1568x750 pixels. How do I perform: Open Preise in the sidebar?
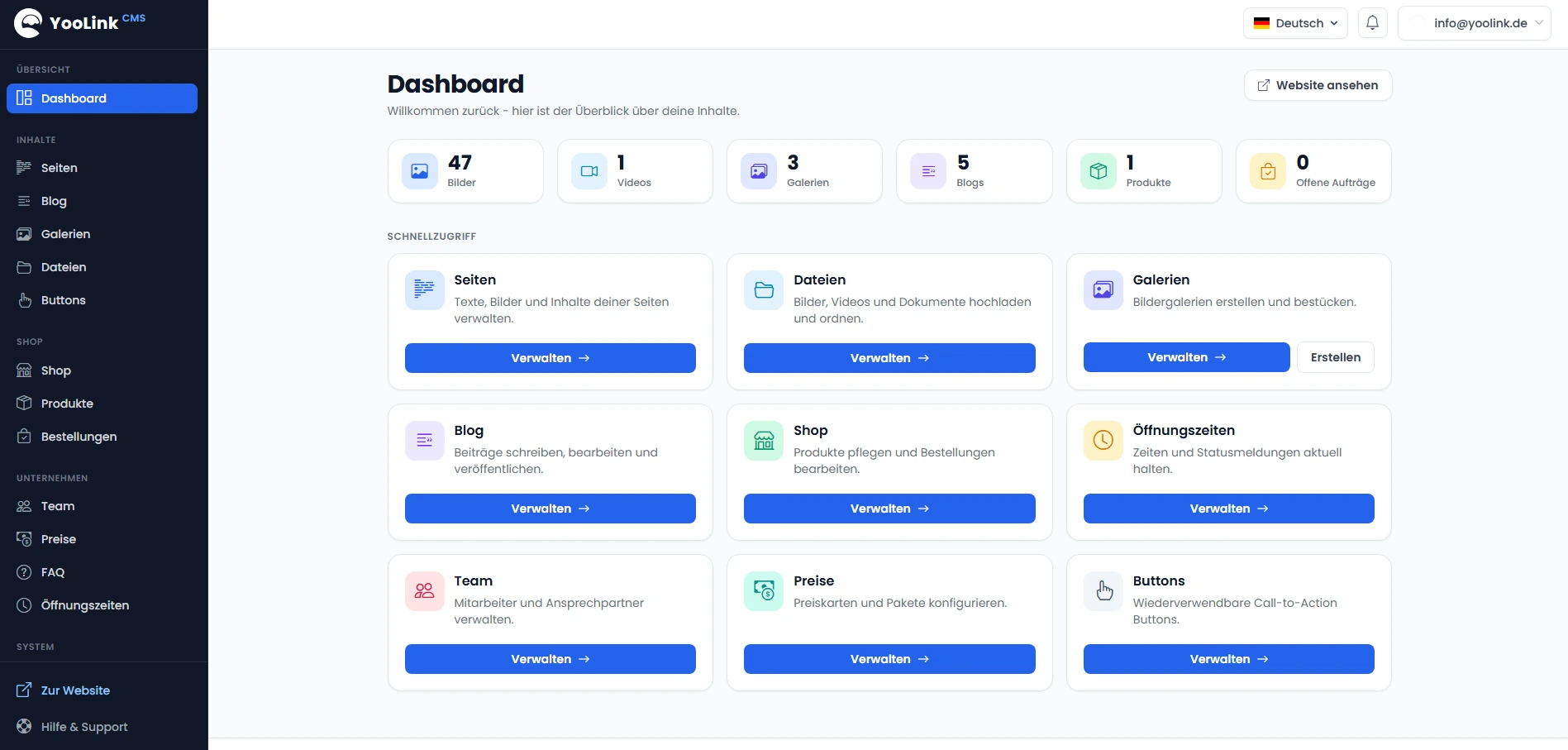pyautogui.click(x=102, y=539)
